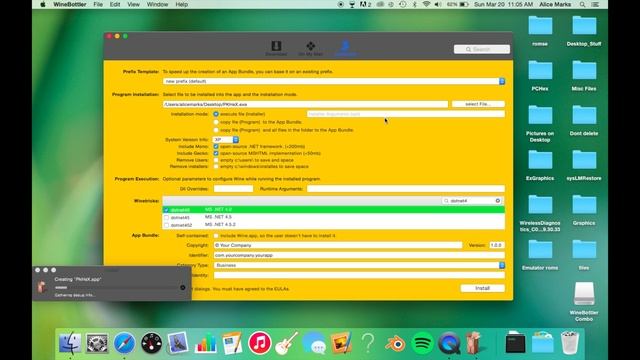The width and height of the screenshot is (640, 360).
Task: Clear the Winetricks search text
Action: click(498, 201)
